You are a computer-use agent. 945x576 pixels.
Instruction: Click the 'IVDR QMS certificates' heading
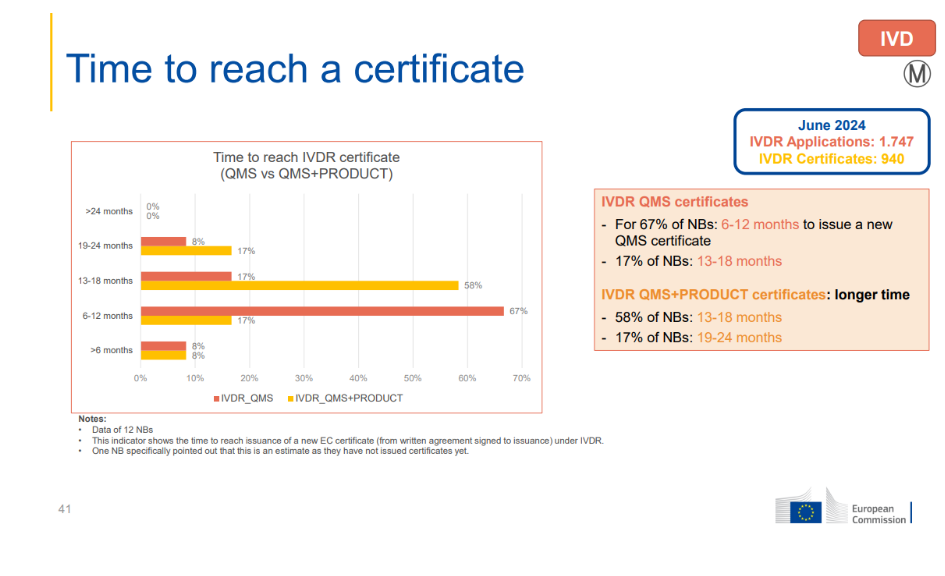point(674,202)
